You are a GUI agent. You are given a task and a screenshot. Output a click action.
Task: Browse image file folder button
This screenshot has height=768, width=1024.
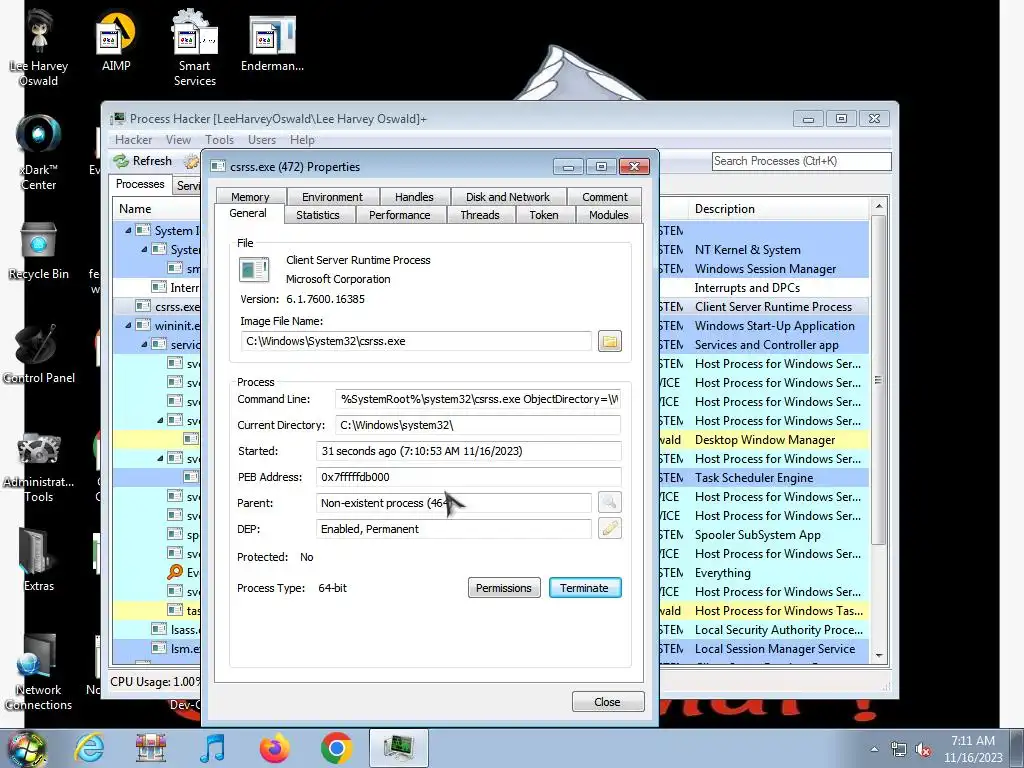pos(609,341)
